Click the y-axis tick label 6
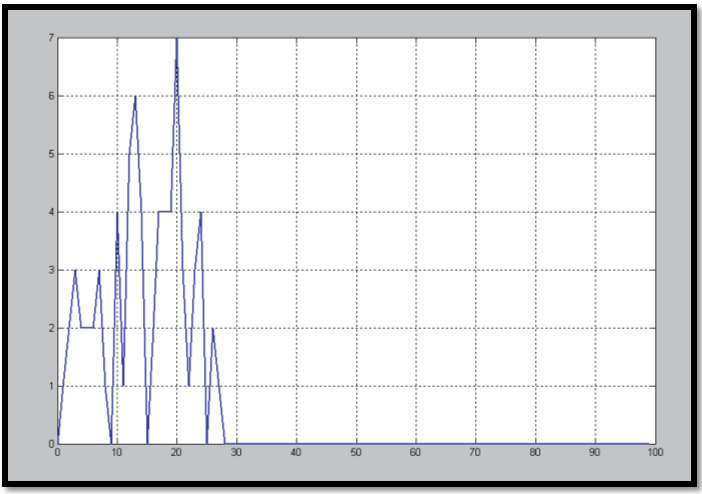702x494 pixels. [50, 96]
